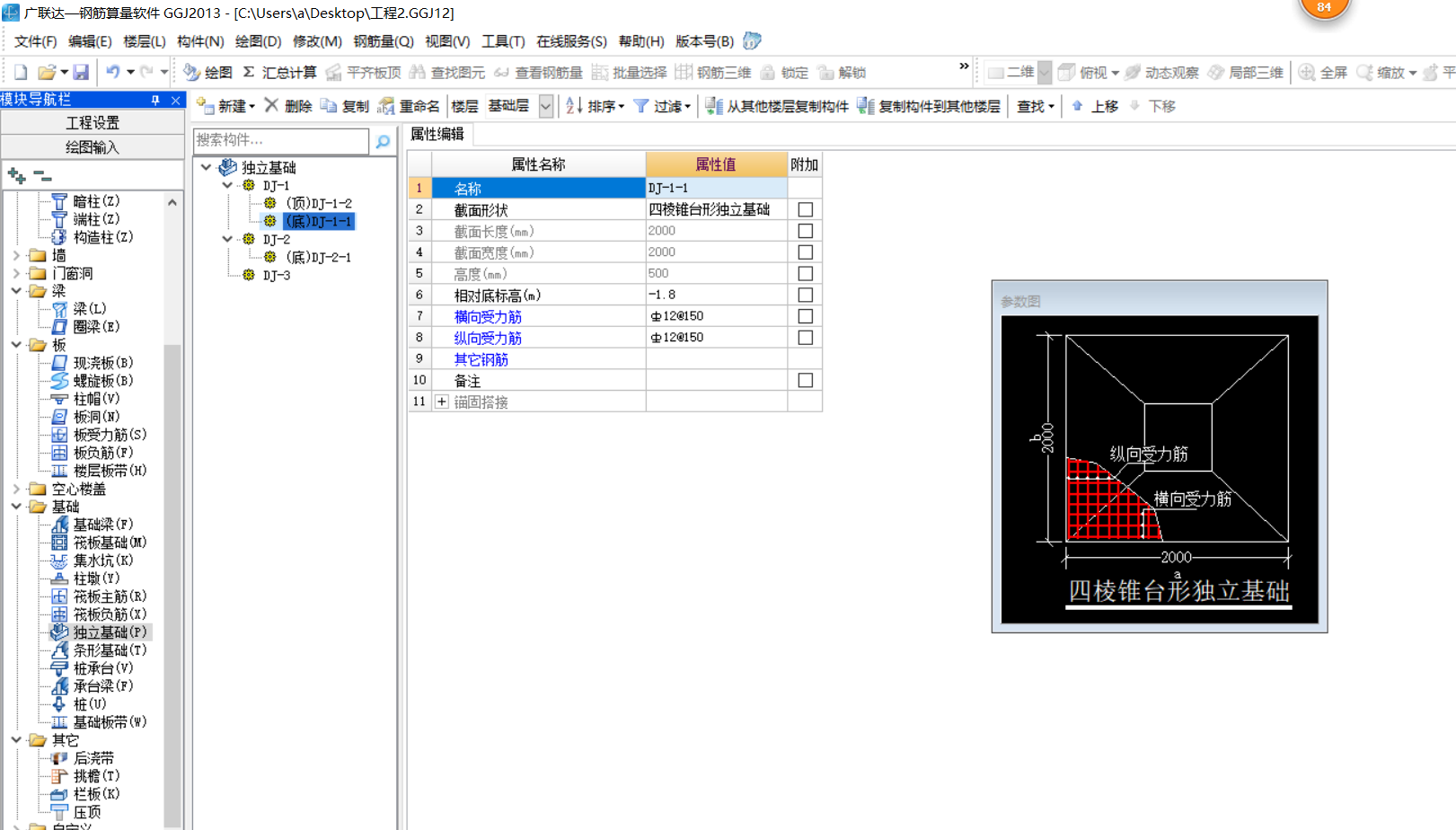Click the blue 纵向受力筋 link

point(488,338)
